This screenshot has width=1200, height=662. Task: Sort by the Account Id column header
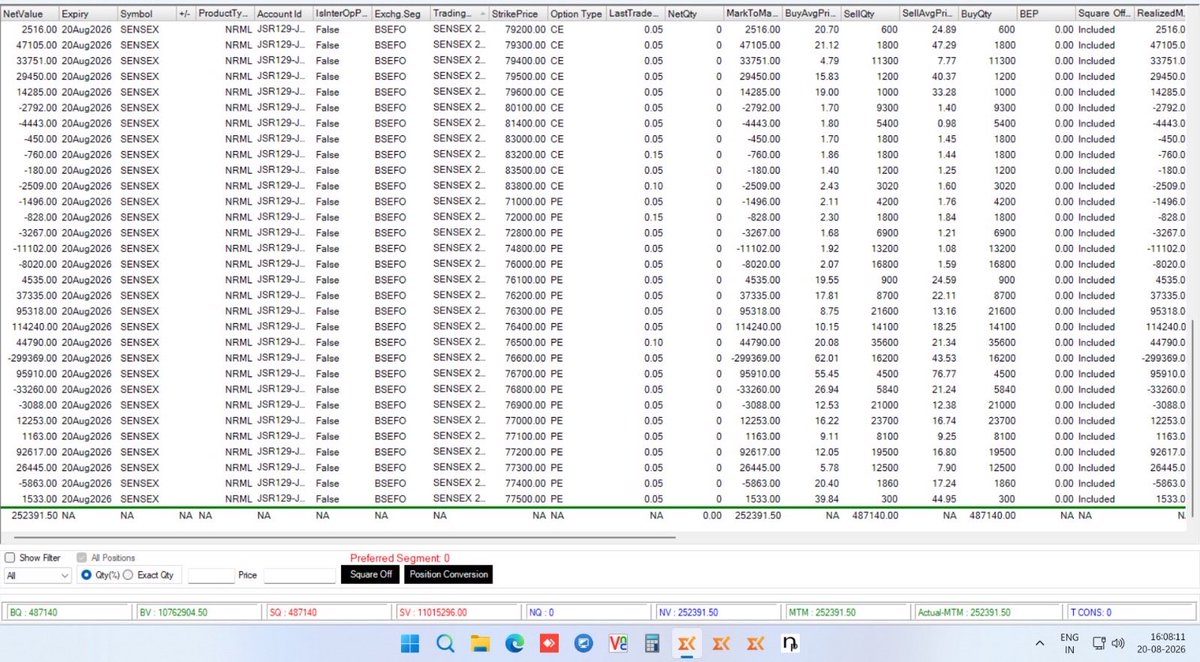282,15
